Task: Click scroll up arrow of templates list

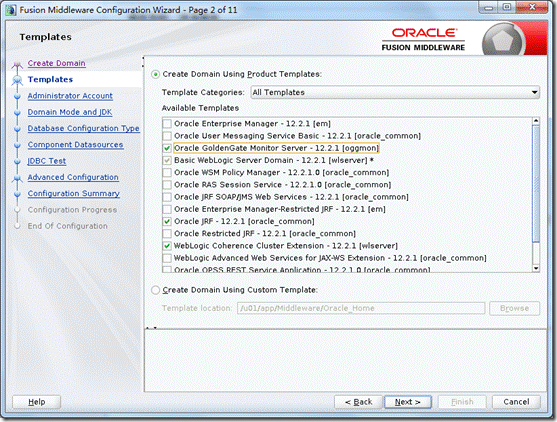Action: 536,121
